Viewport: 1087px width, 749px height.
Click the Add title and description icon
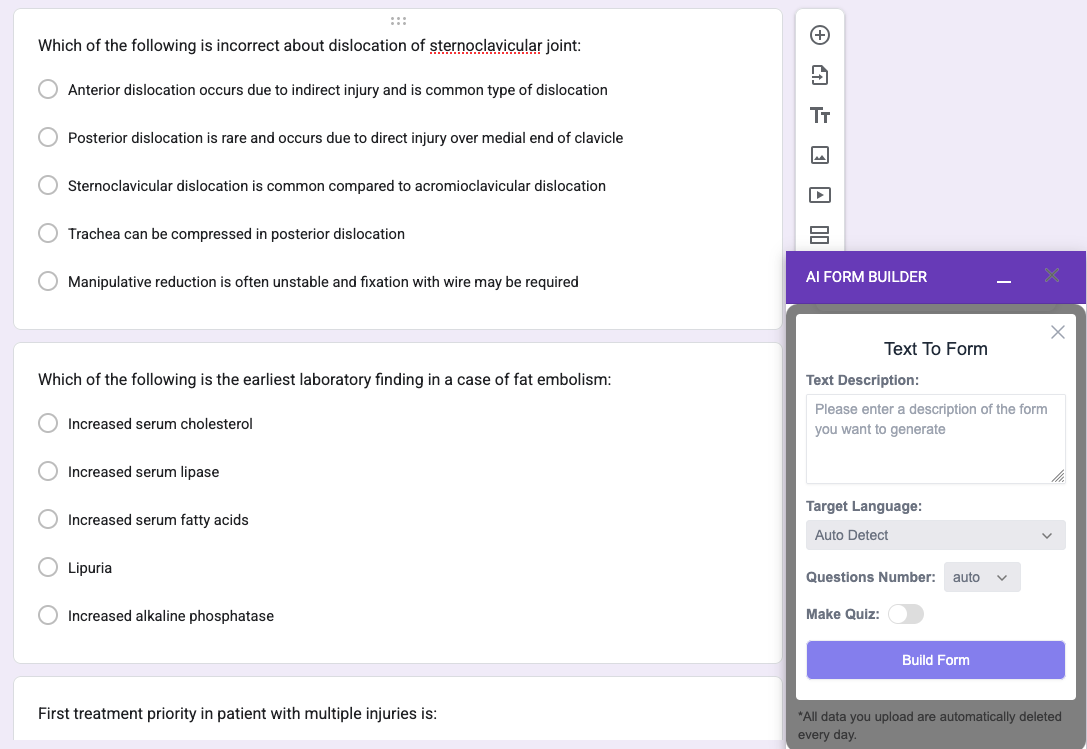(819, 115)
